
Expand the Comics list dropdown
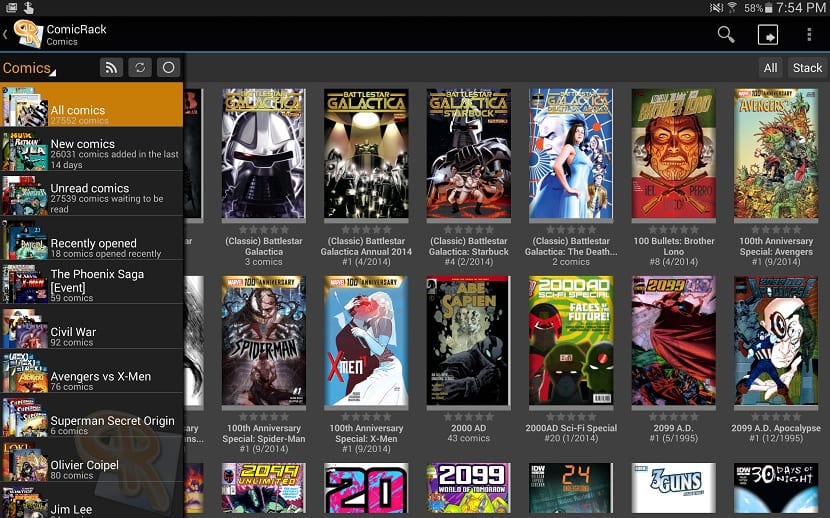click(29, 68)
